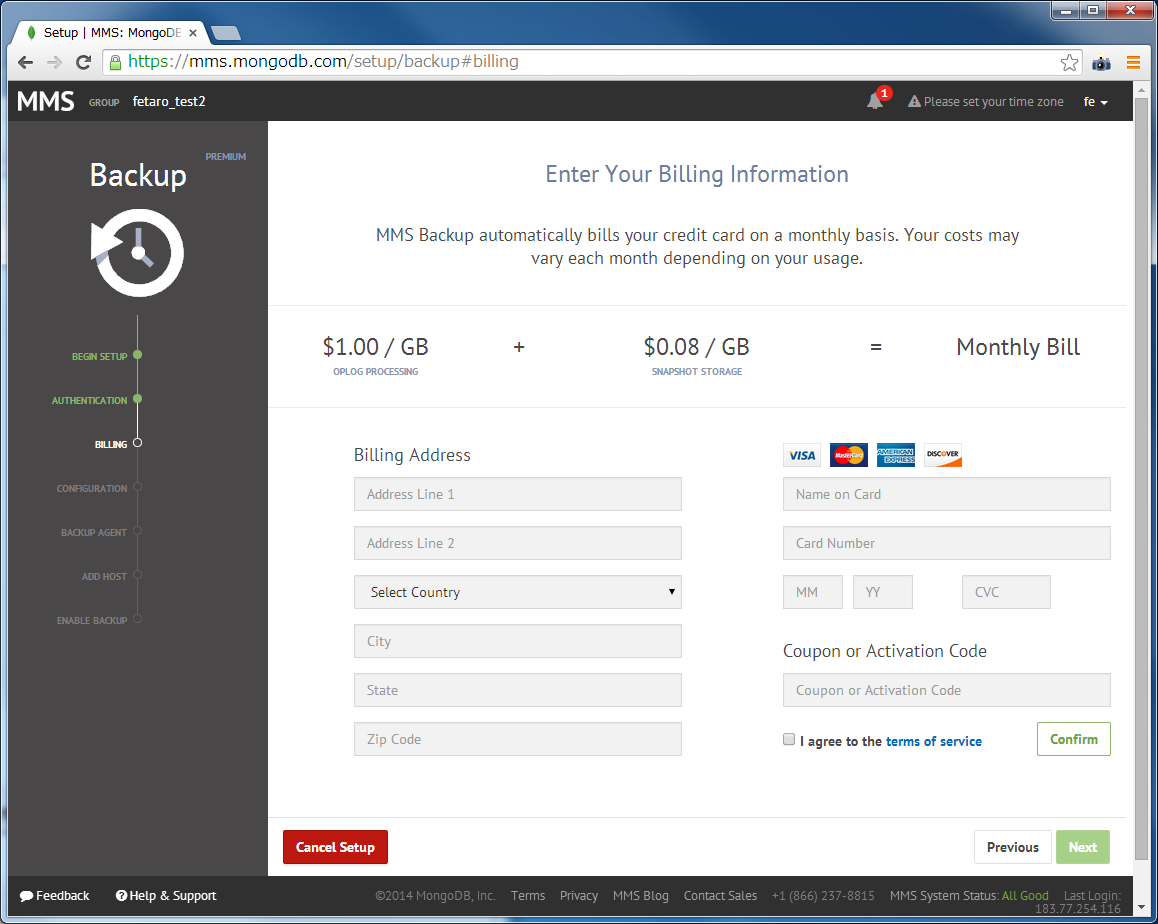The width and height of the screenshot is (1158, 924).
Task: Bookmark page with star icon
Action: [1069, 62]
